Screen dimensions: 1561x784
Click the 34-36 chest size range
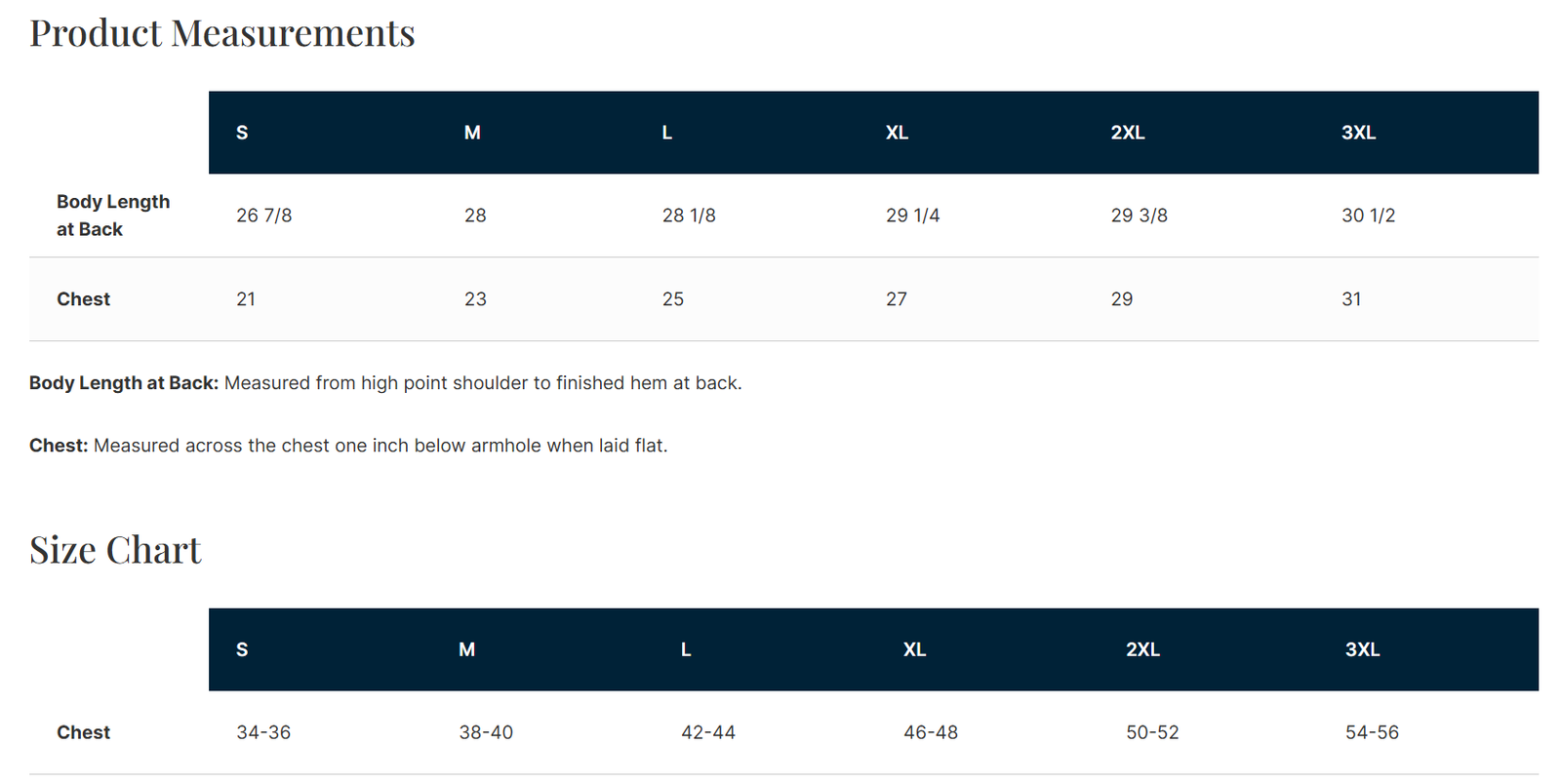click(263, 732)
